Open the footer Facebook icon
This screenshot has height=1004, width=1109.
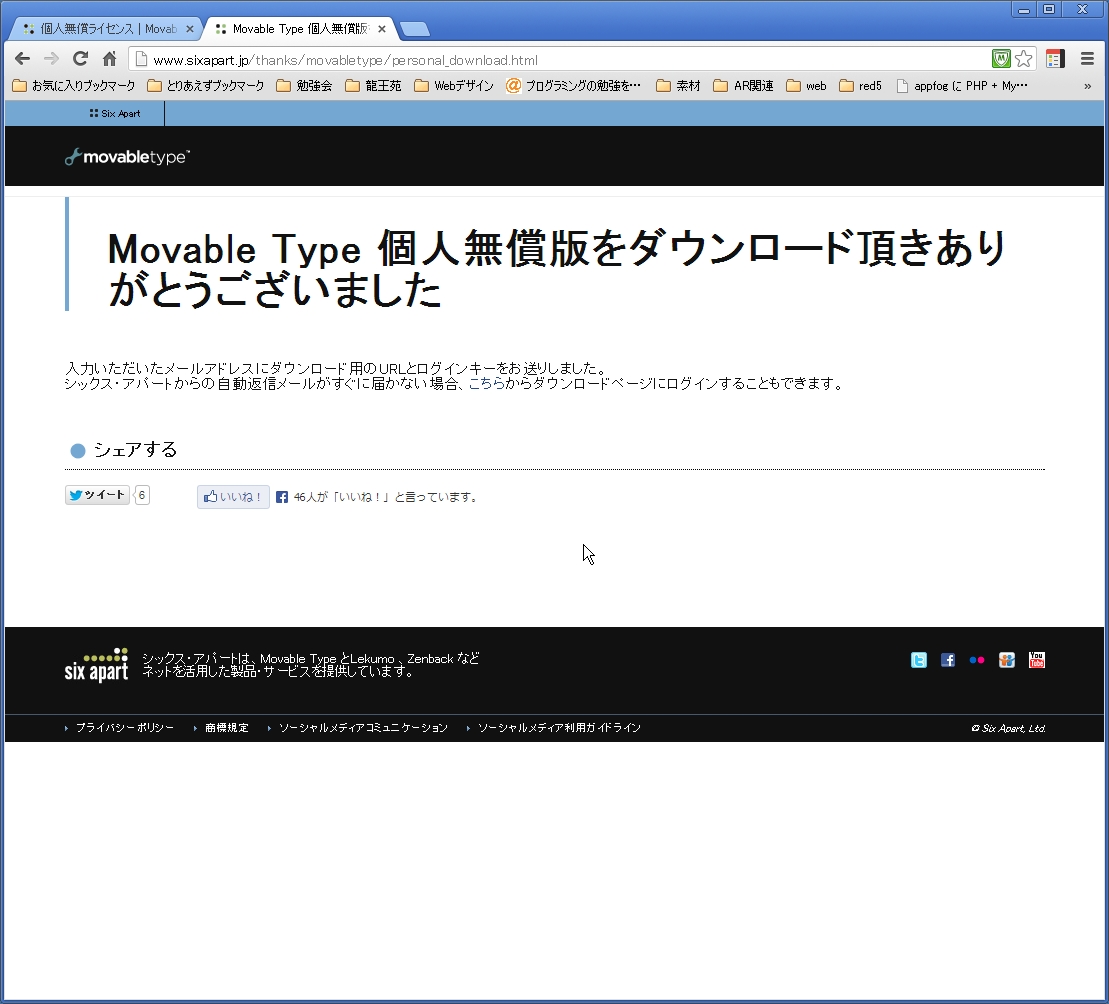948,660
